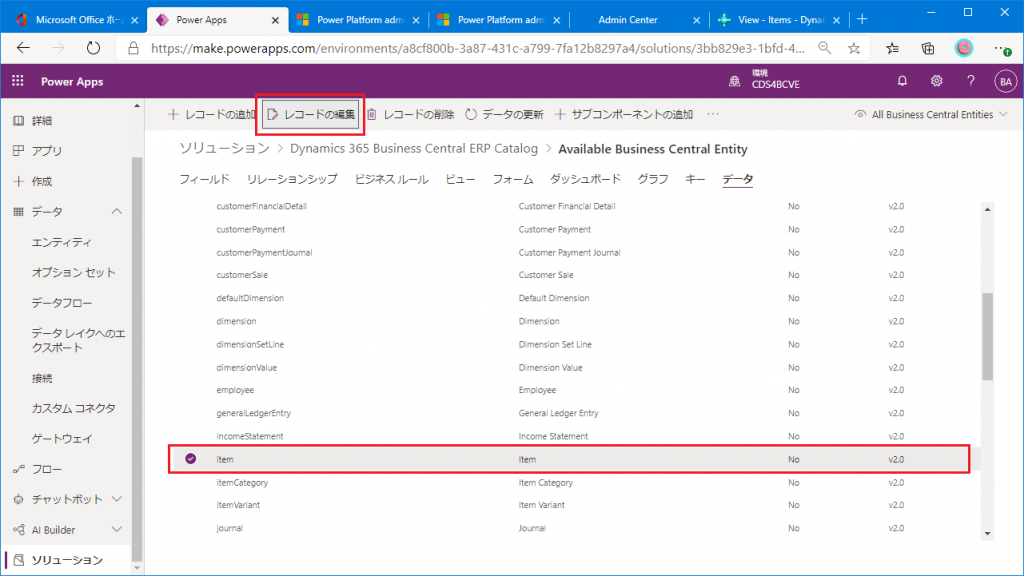Open the notifications bell
Screen dimensions: 1024x576
[x=902, y=81]
